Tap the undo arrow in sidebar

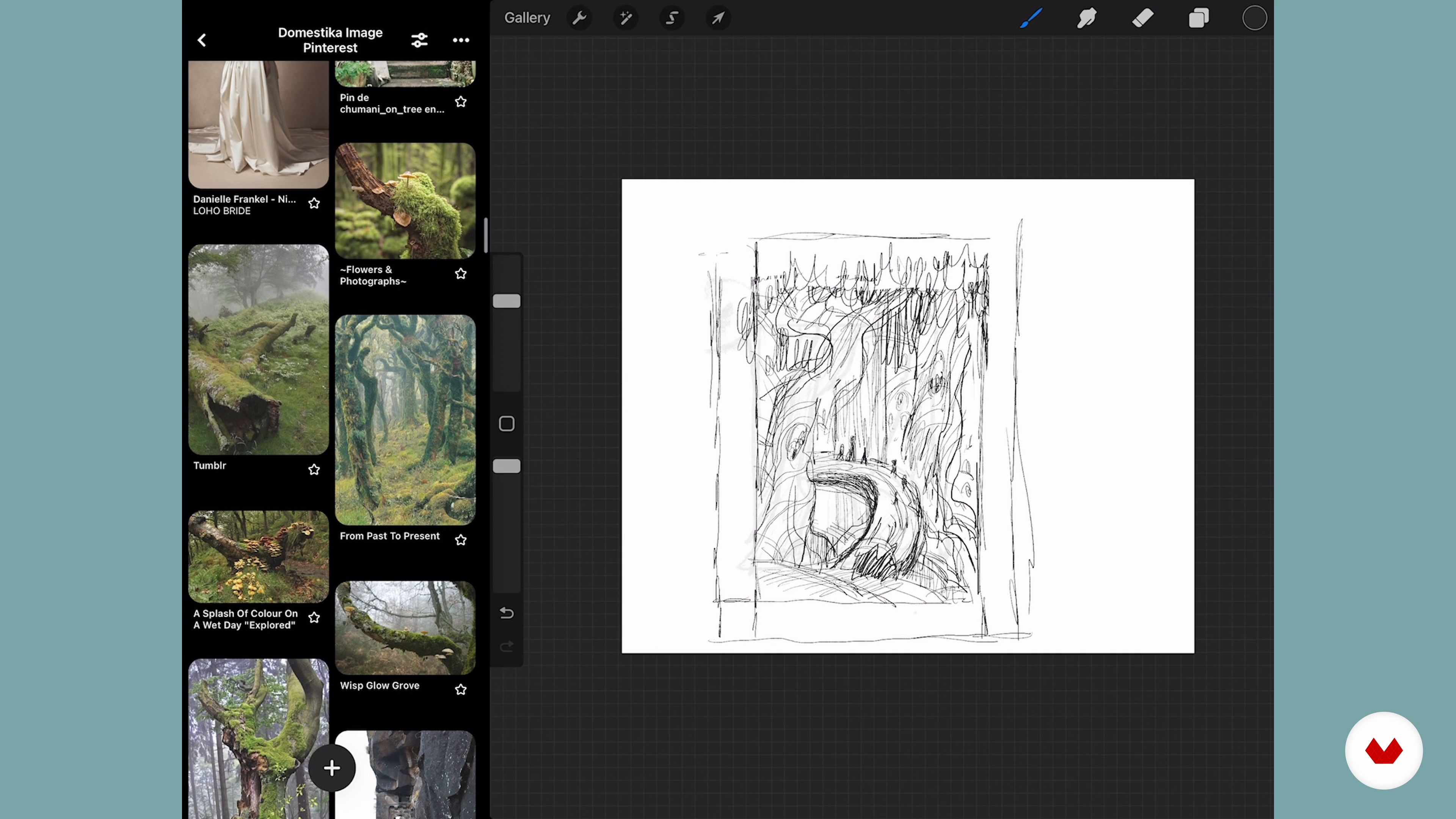[x=507, y=613]
